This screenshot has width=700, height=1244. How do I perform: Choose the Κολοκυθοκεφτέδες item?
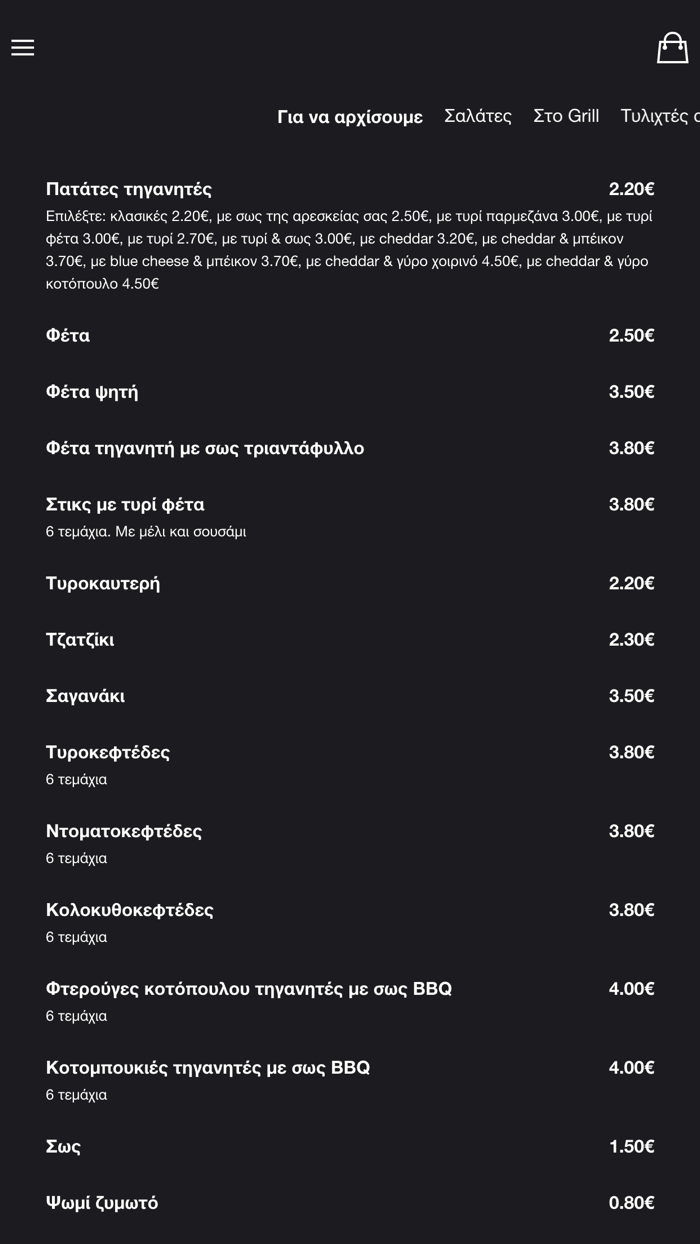(130, 910)
